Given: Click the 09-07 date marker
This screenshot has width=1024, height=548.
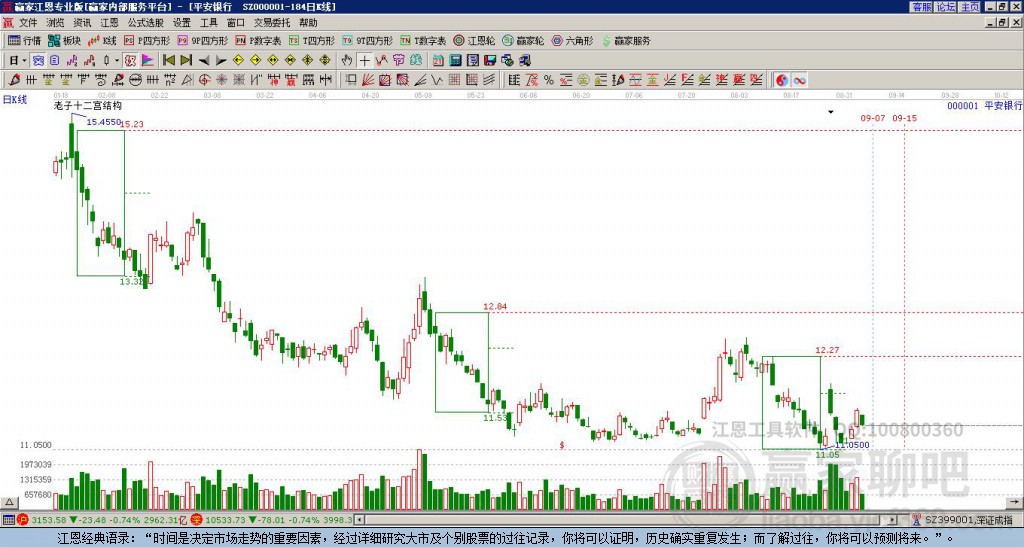Looking at the screenshot, I should [x=872, y=118].
